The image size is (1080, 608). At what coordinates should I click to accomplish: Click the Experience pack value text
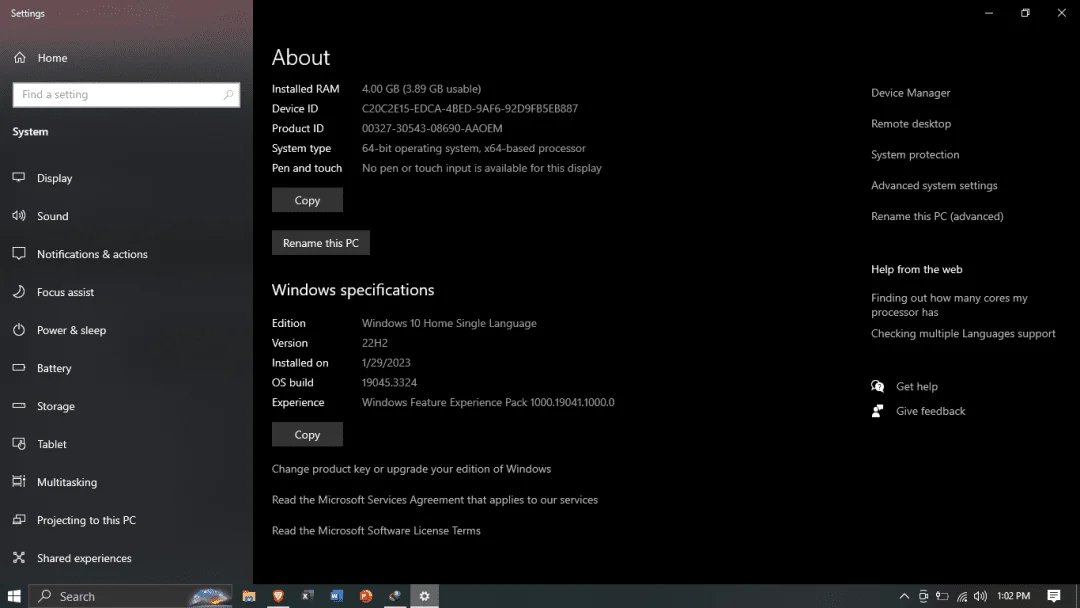click(x=488, y=403)
